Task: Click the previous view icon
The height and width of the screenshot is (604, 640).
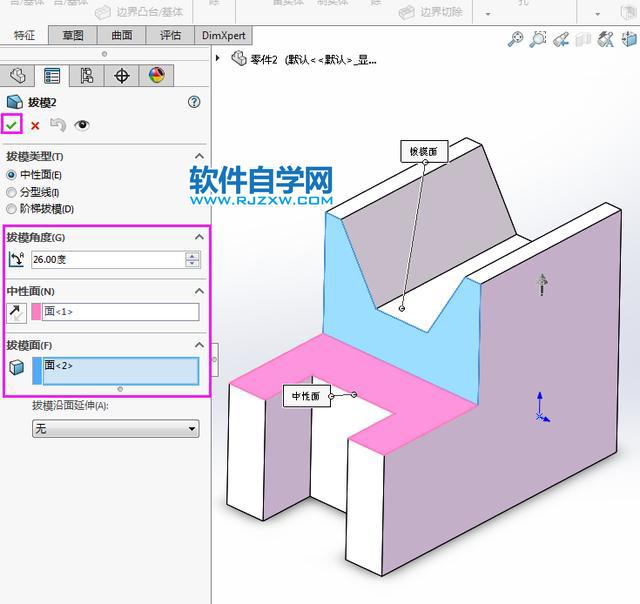Action: click(561, 40)
